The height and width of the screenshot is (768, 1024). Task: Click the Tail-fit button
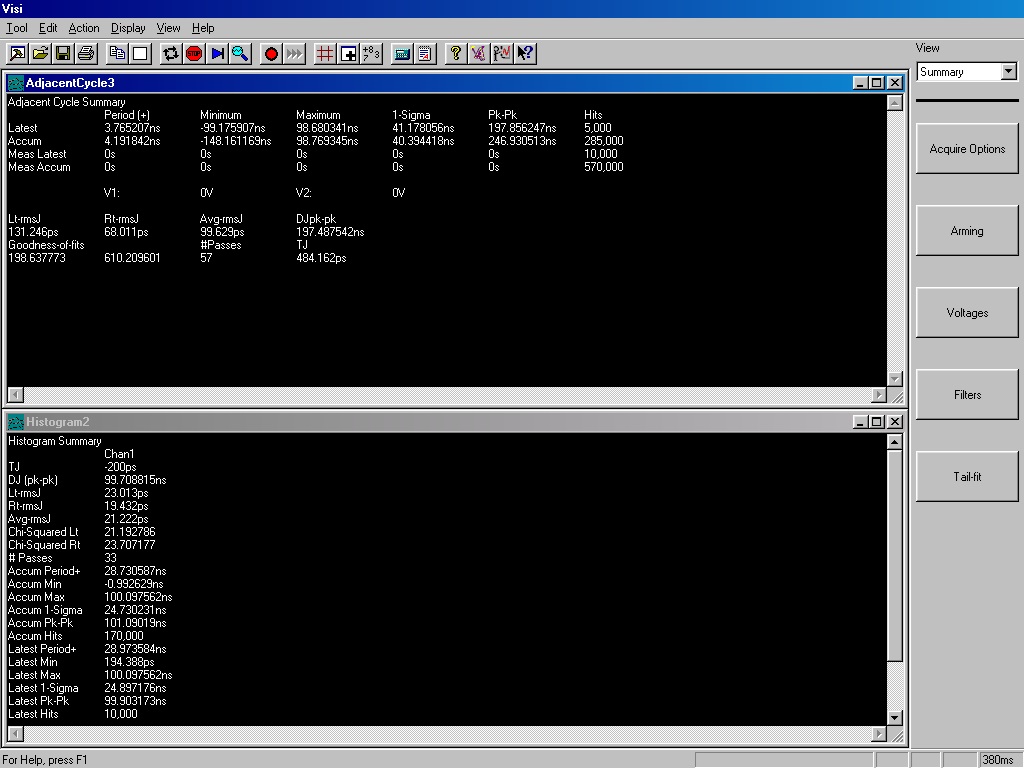pos(967,477)
